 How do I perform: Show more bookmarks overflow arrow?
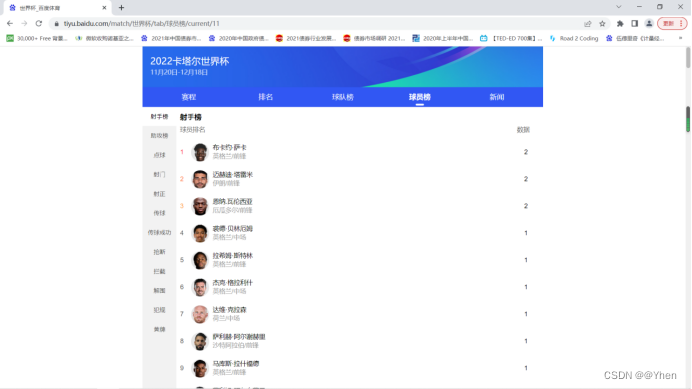click(x=680, y=38)
